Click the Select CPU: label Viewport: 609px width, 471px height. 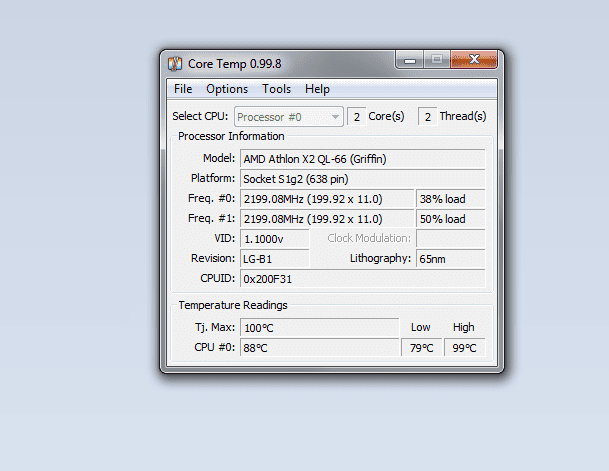tap(200, 116)
